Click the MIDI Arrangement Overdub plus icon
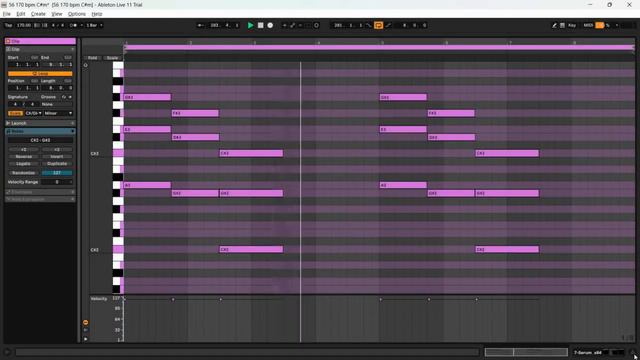This screenshot has width=640, height=360. click(284, 25)
